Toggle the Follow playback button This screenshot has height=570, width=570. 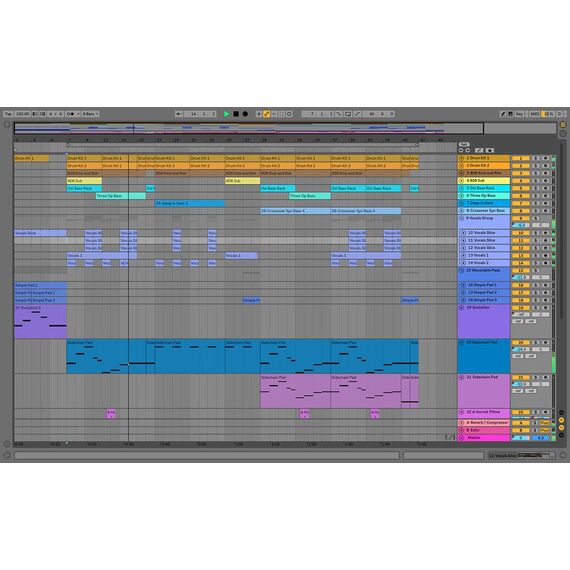click(x=178, y=114)
